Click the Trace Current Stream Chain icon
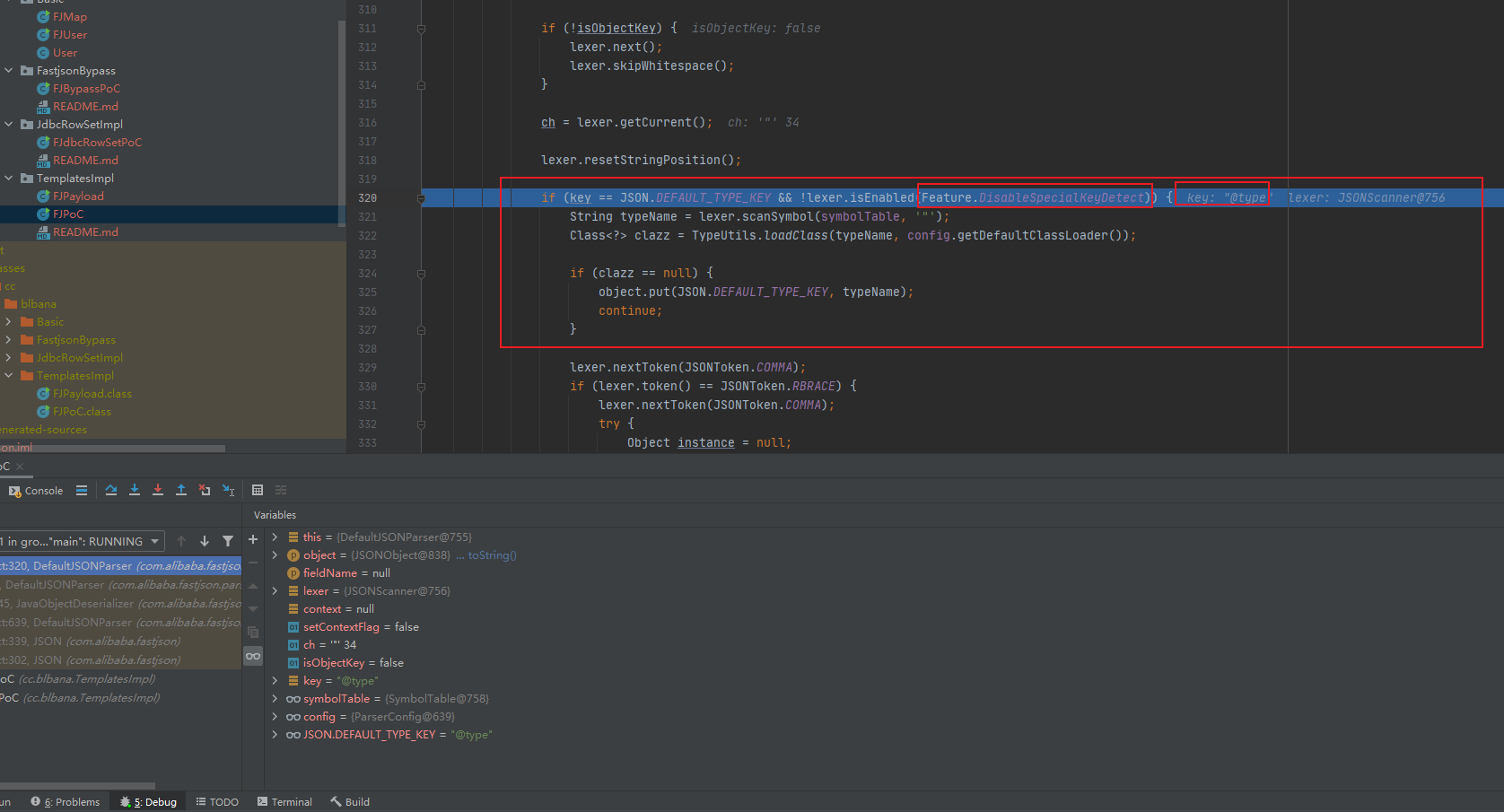Image resolution: width=1504 pixels, height=812 pixels. pyautogui.click(x=281, y=490)
